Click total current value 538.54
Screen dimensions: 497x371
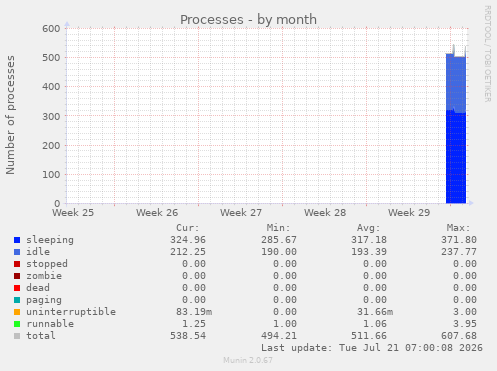pyautogui.click(x=188, y=336)
